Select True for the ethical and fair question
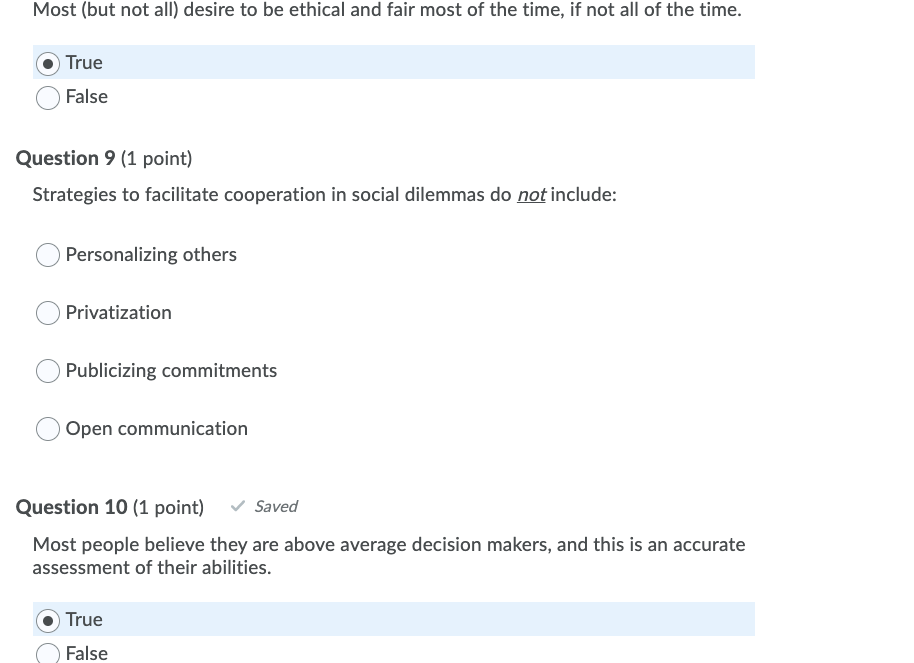The height and width of the screenshot is (663, 914). 48,63
